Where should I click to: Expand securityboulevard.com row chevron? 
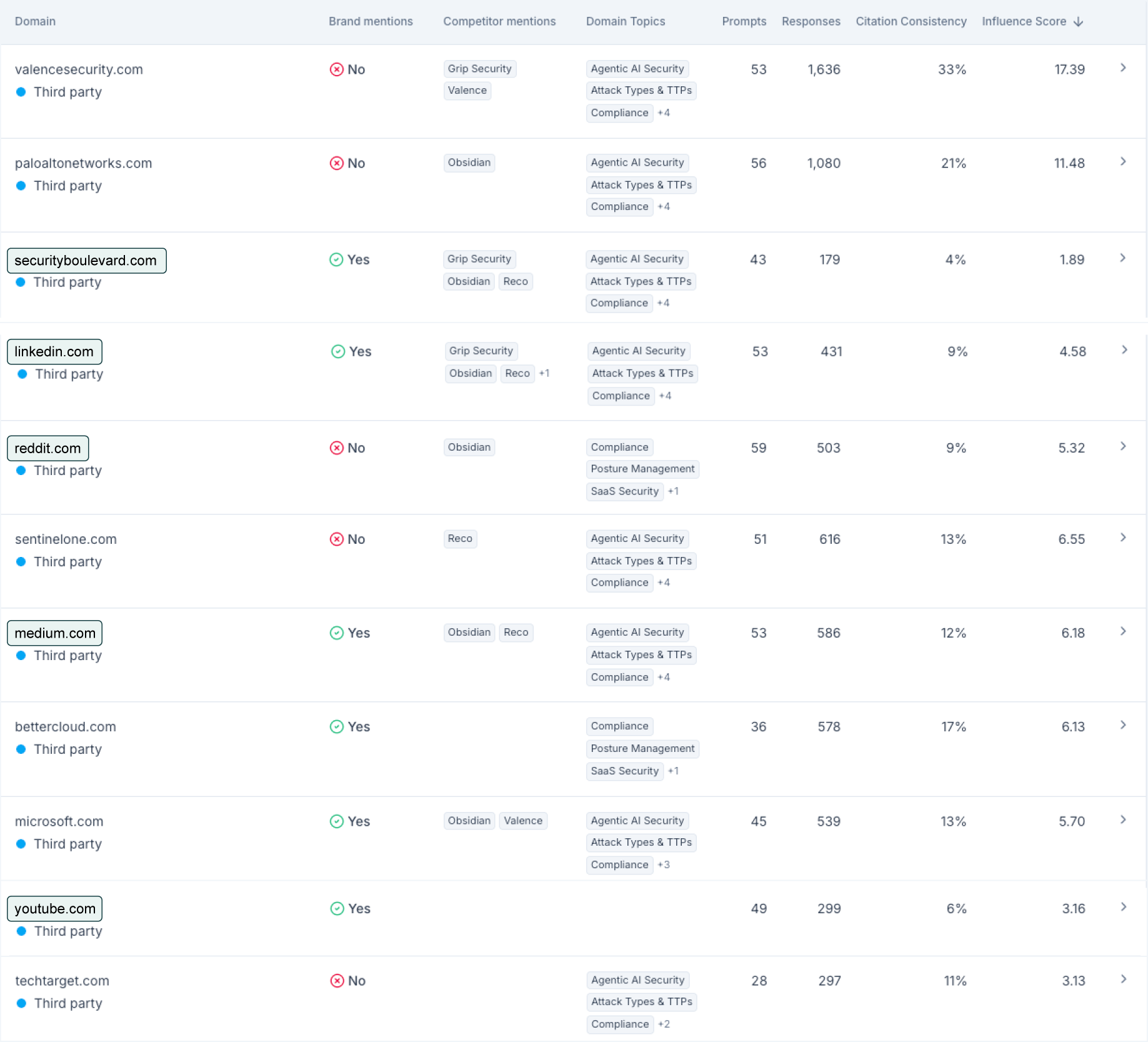point(1123,258)
